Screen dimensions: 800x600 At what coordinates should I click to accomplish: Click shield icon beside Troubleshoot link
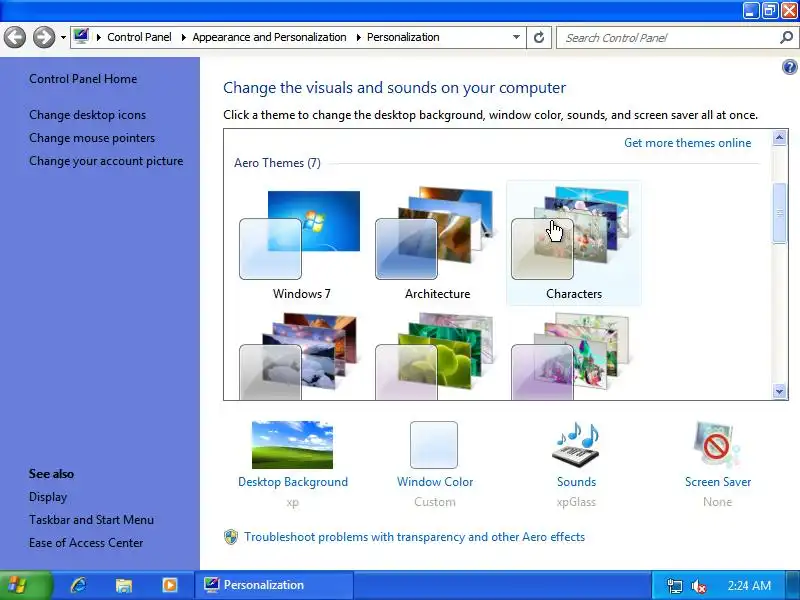click(231, 537)
